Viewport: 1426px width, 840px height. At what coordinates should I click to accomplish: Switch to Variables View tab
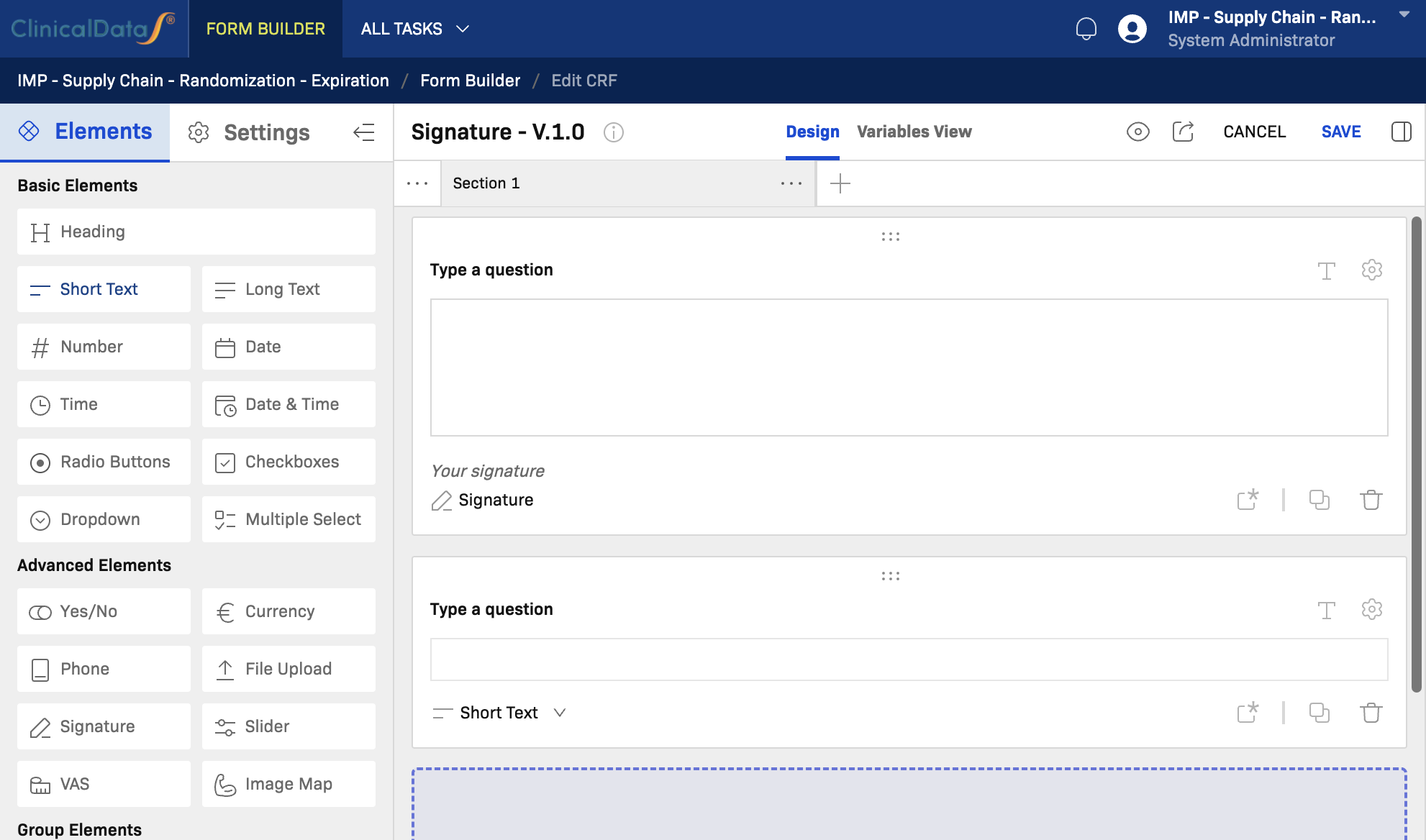click(914, 132)
